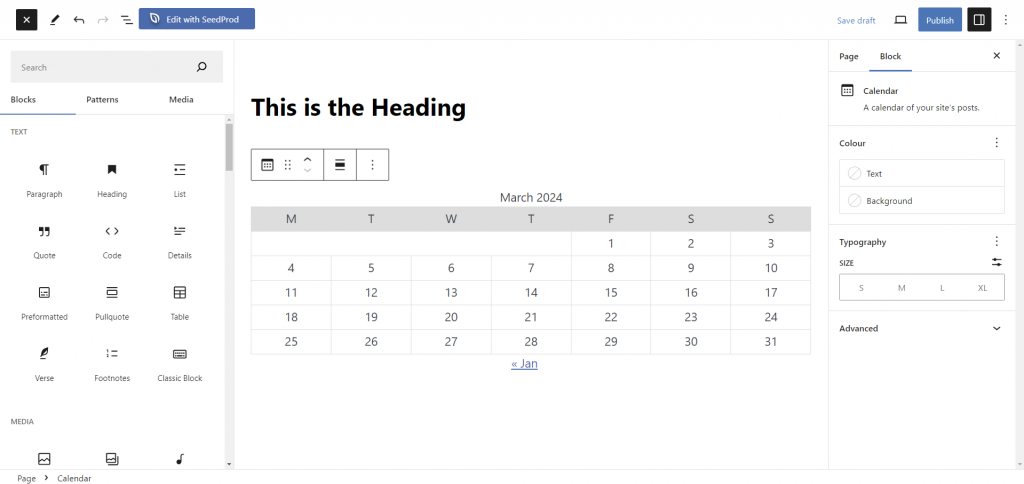Toggle the Settings sidebar panel
This screenshot has width=1024, height=484.
979,19
